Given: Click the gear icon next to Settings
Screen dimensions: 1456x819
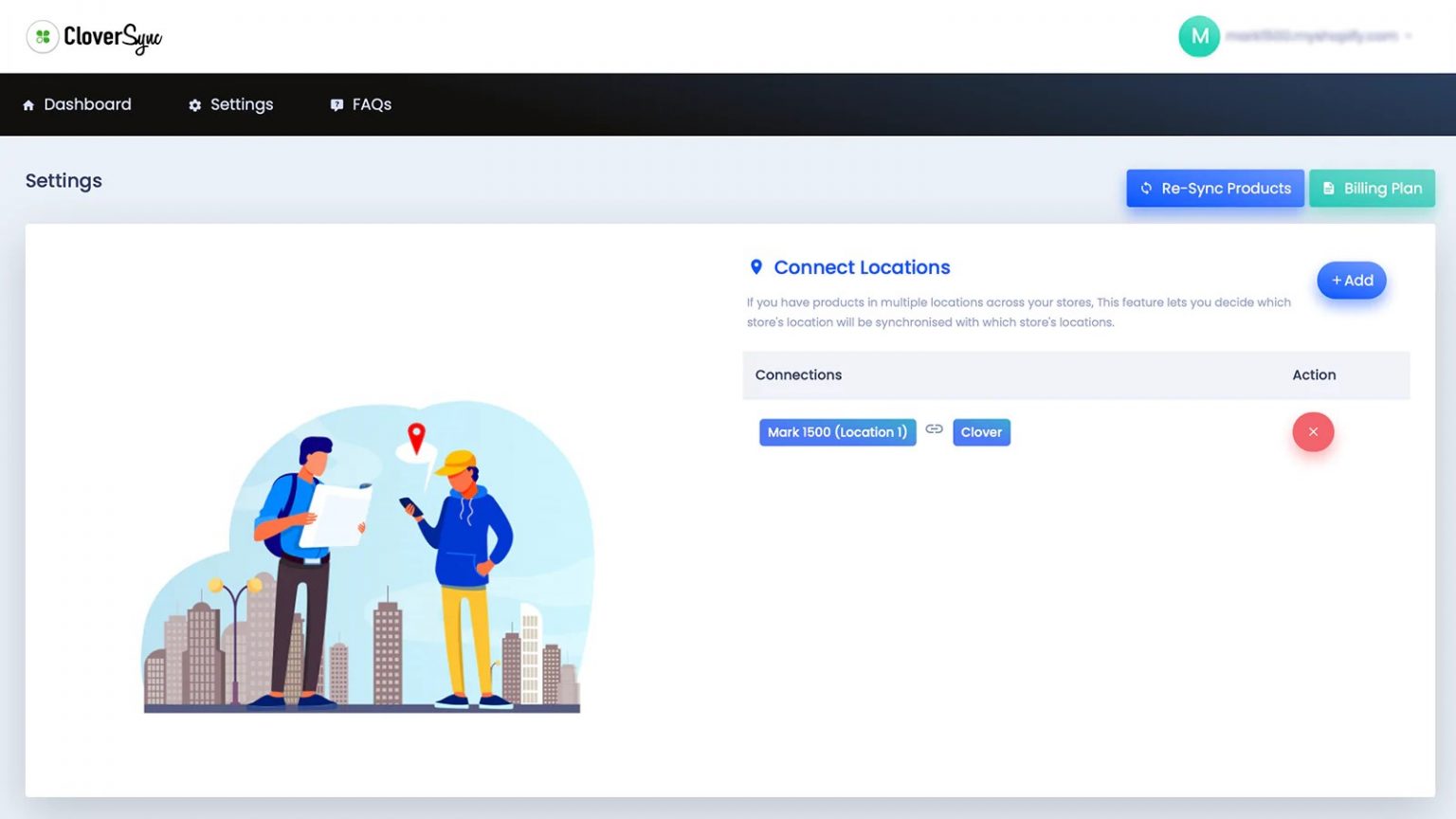Looking at the screenshot, I should 194,104.
